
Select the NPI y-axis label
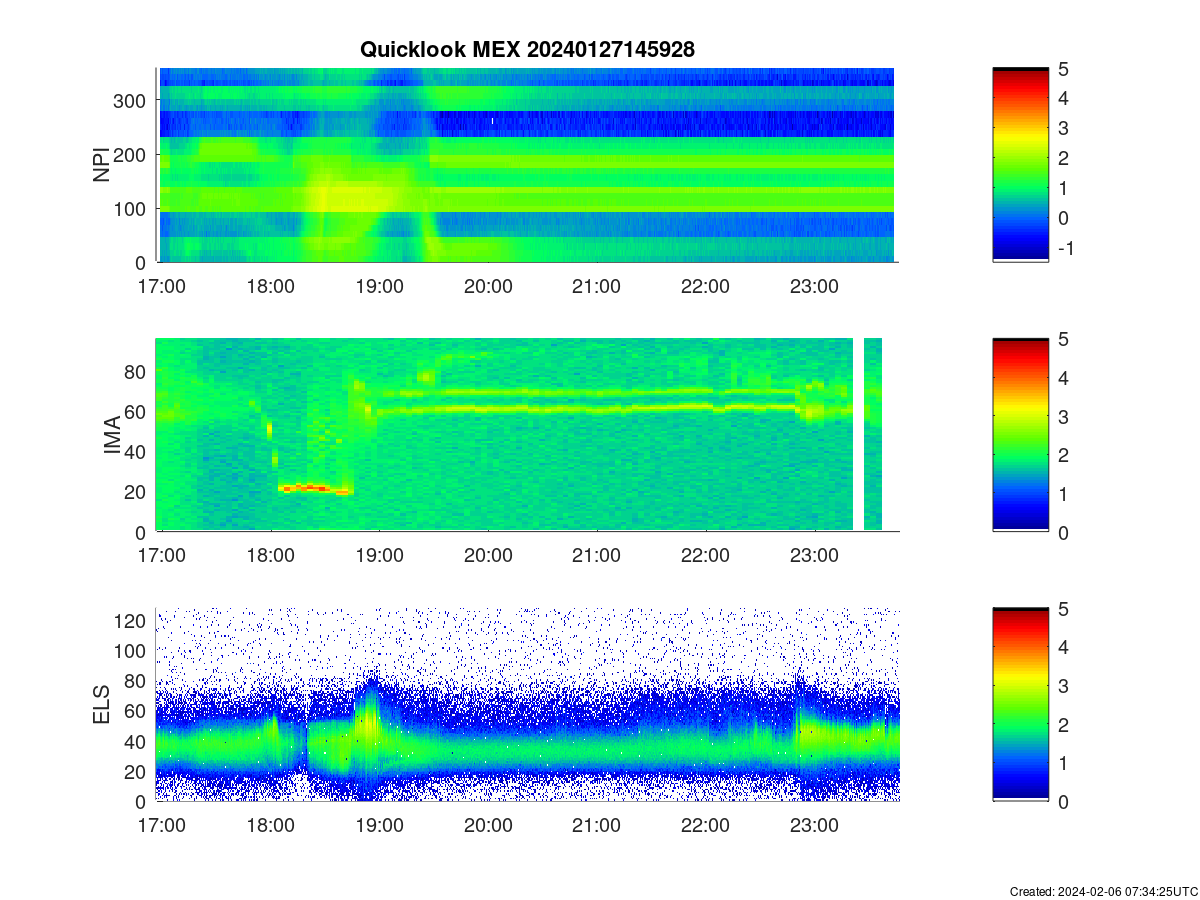(x=101, y=165)
